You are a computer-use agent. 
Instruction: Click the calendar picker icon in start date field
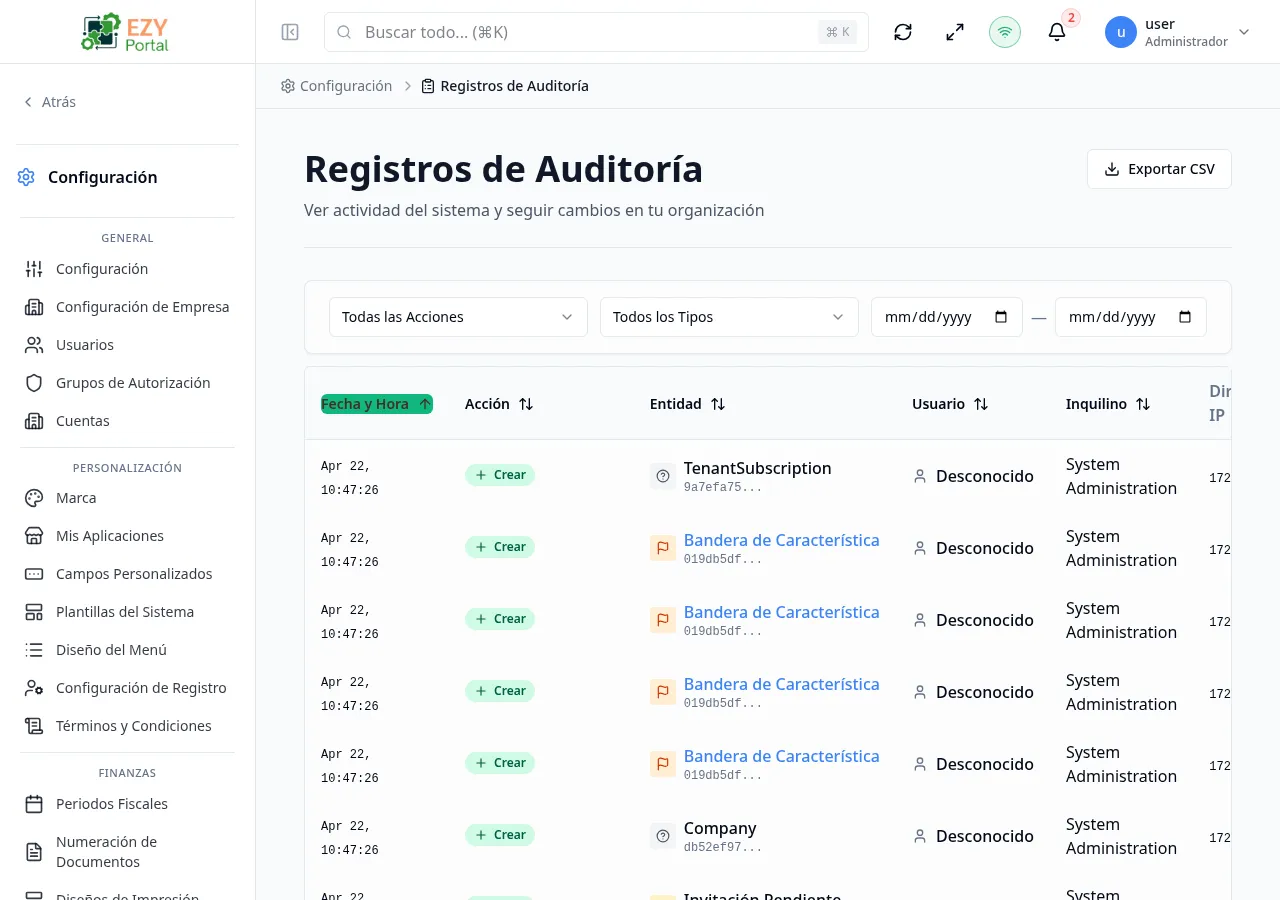(x=1002, y=317)
